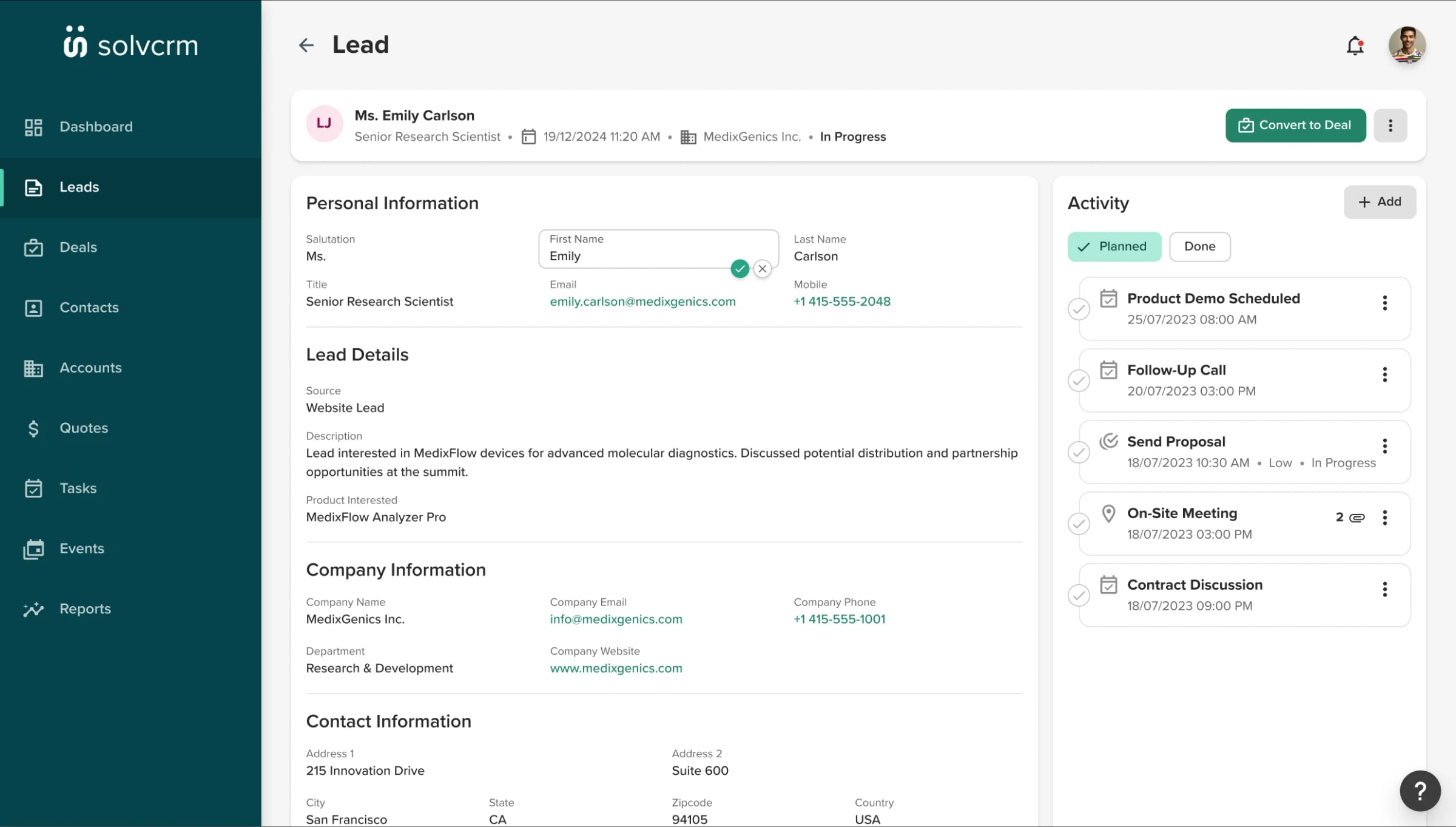This screenshot has width=1456, height=827.
Task: Click the Events sidebar menu item
Action: click(82, 548)
